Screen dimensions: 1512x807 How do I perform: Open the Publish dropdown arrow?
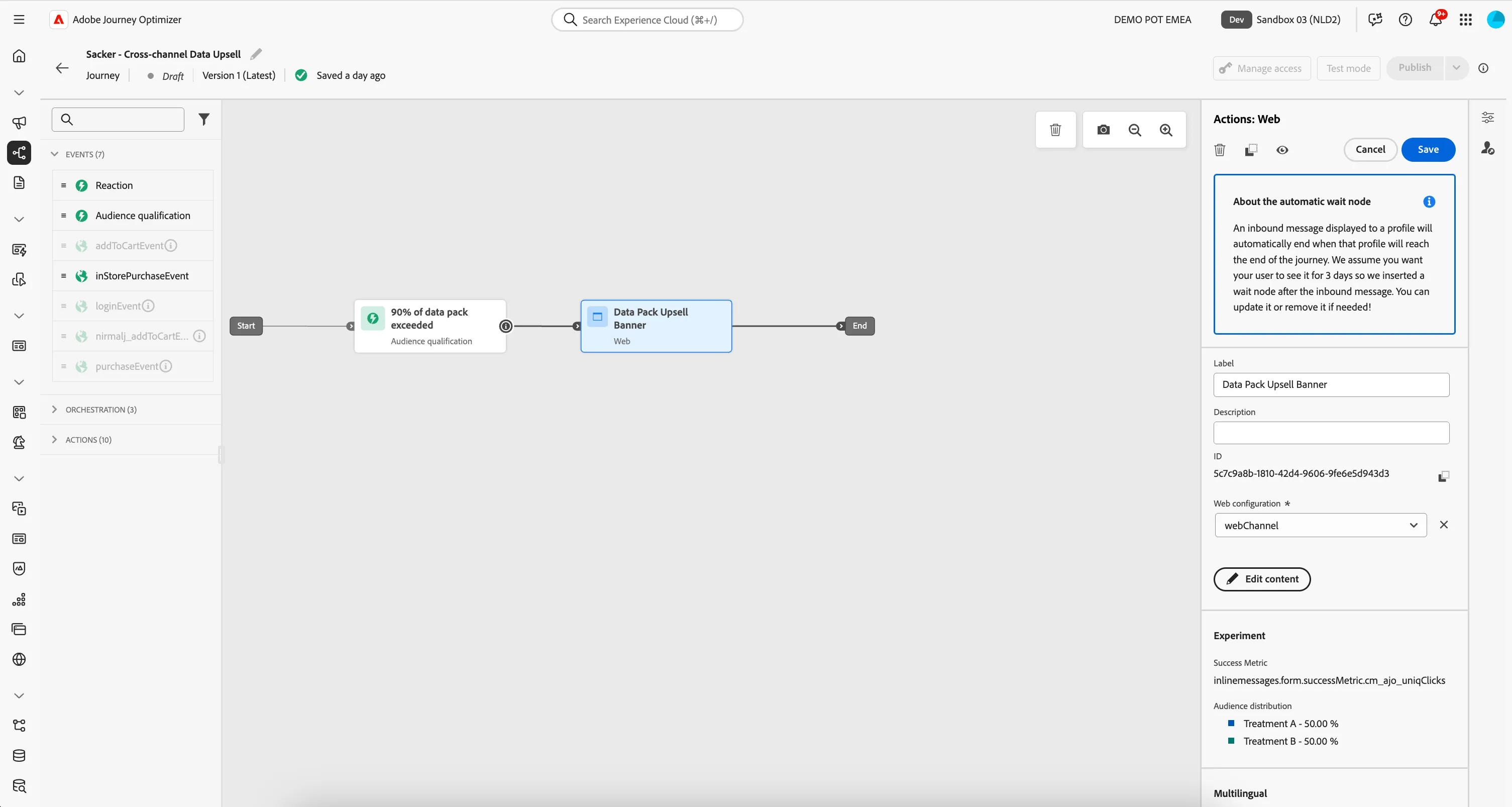pos(1456,67)
